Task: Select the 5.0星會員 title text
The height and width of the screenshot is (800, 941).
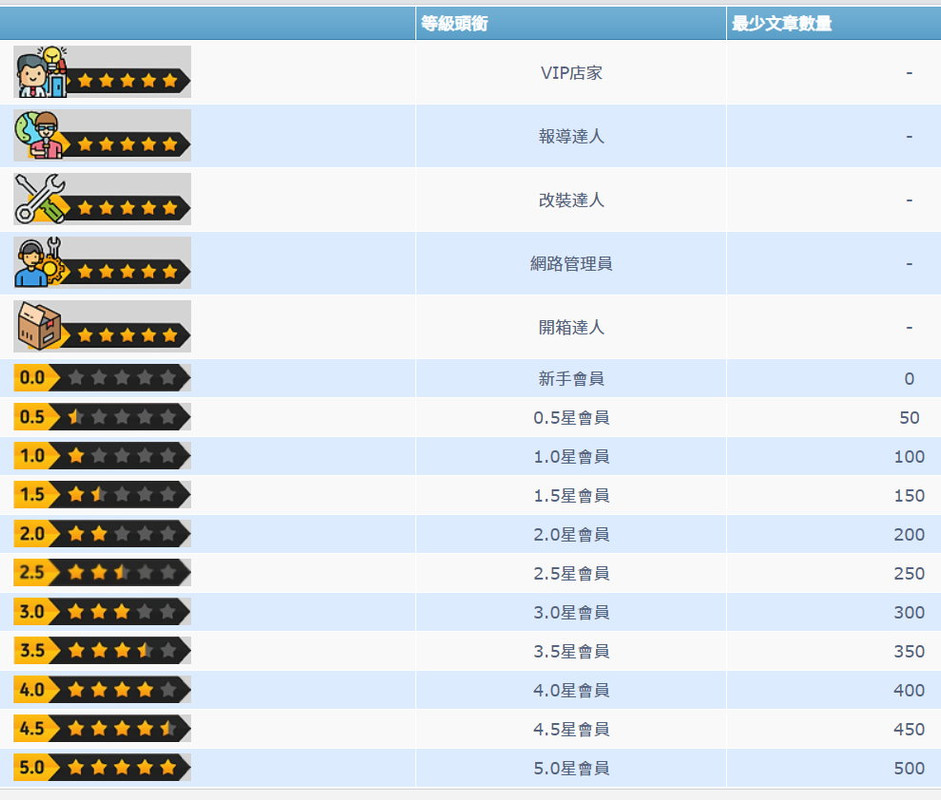Action: point(571,769)
